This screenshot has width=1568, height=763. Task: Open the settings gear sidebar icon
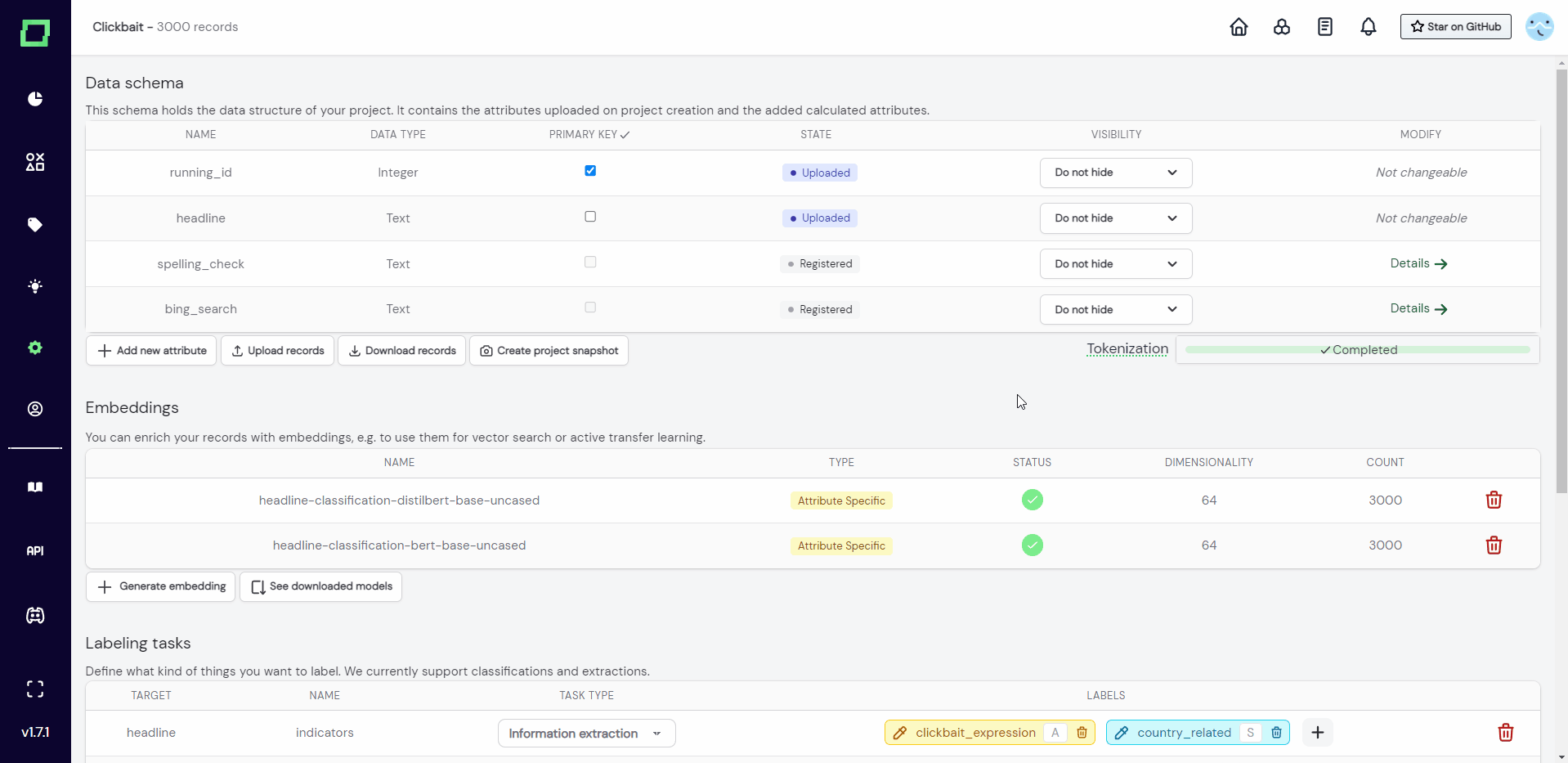pyautogui.click(x=35, y=348)
